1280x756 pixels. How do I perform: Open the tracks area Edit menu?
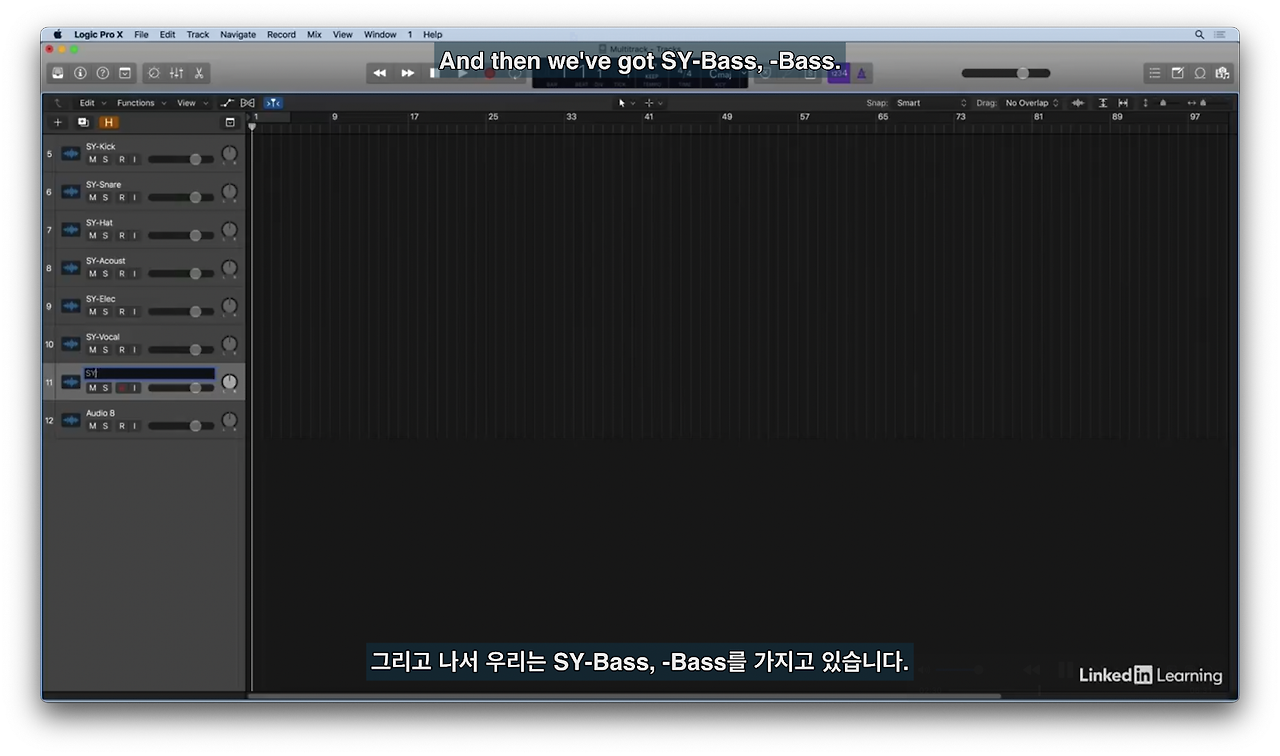[x=91, y=103]
